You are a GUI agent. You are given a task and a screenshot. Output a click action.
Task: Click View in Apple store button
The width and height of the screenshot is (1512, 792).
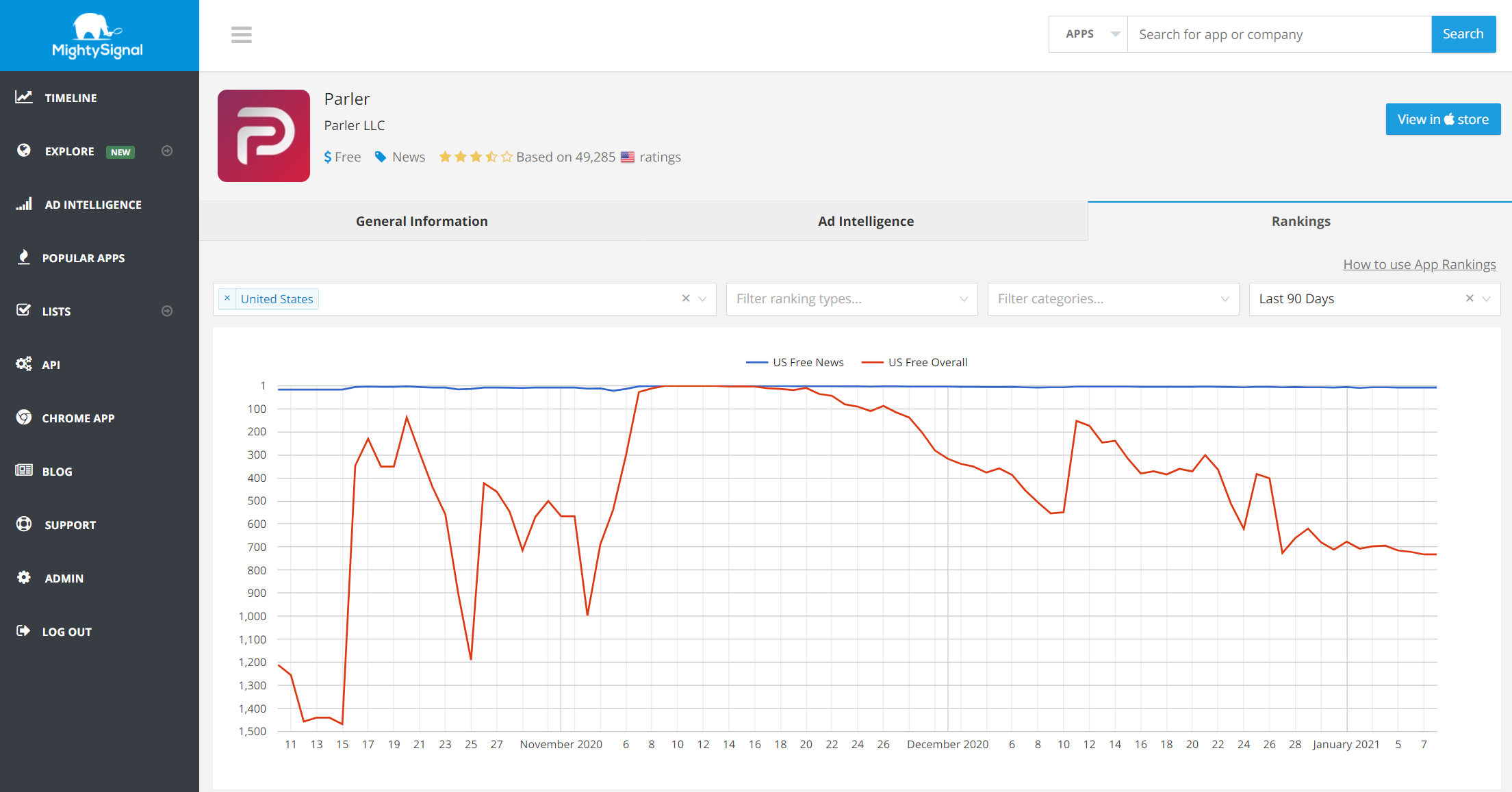[1443, 119]
